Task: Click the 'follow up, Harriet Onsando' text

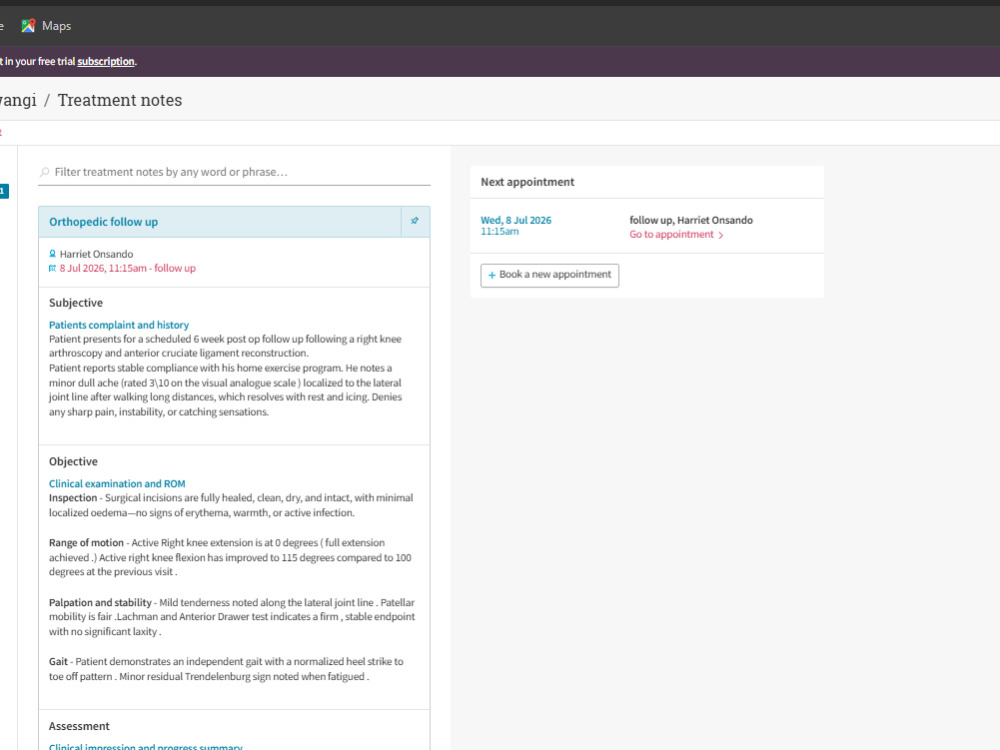Action: pyautogui.click(x=691, y=220)
